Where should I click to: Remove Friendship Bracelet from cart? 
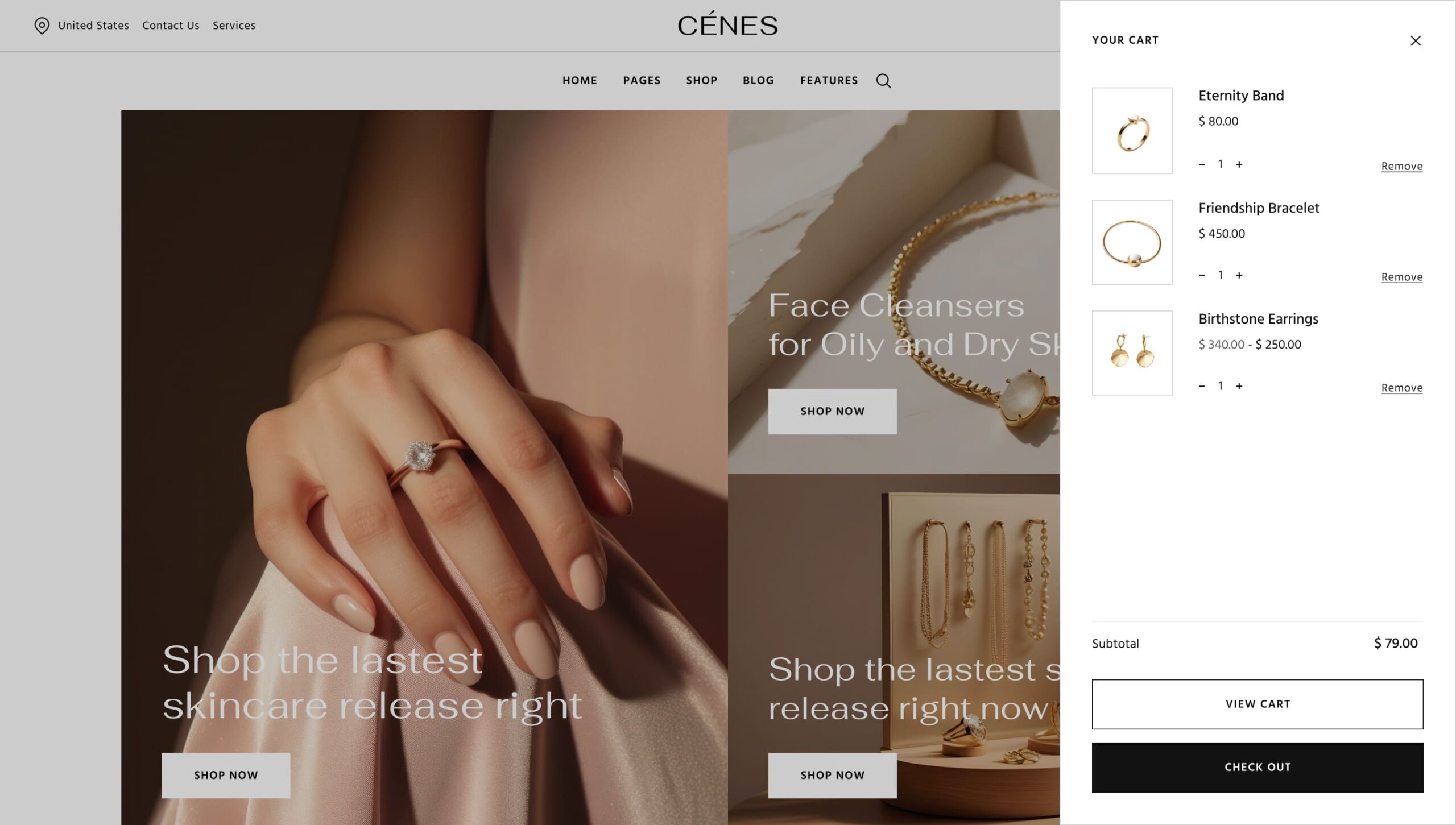pyautogui.click(x=1402, y=277)
